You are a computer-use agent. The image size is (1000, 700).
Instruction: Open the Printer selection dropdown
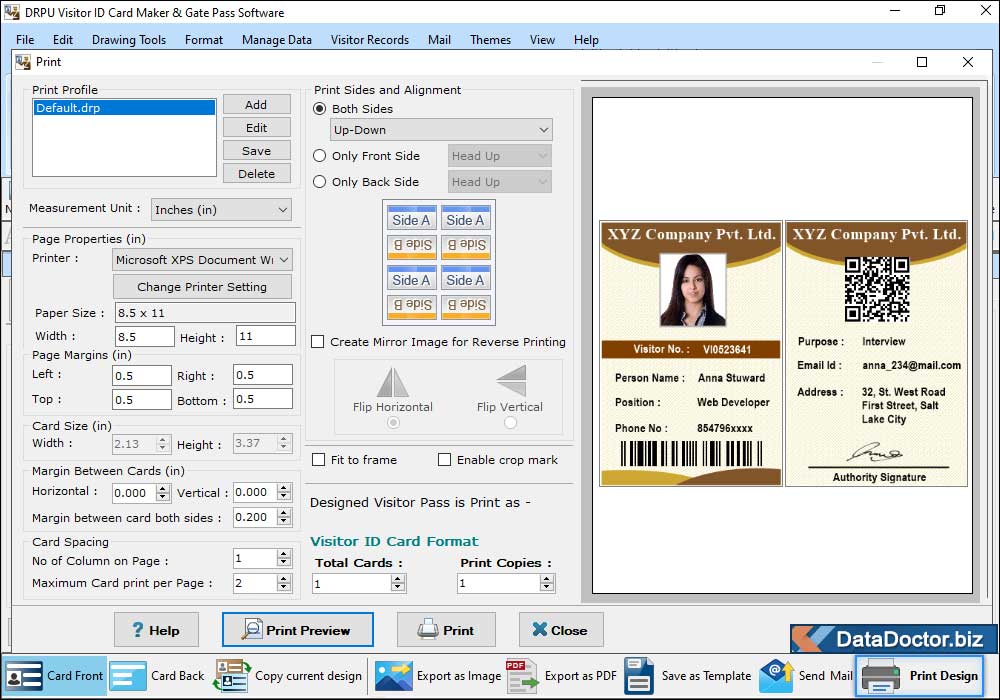point(203,259)
